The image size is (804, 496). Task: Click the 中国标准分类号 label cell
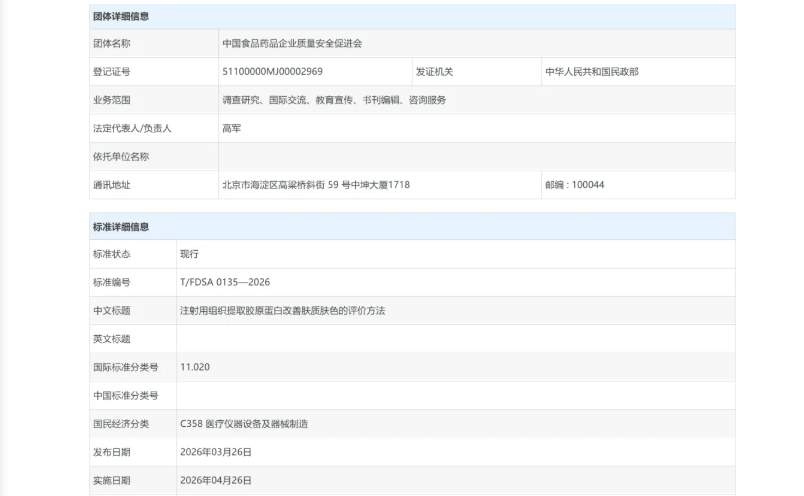point(126,396)
